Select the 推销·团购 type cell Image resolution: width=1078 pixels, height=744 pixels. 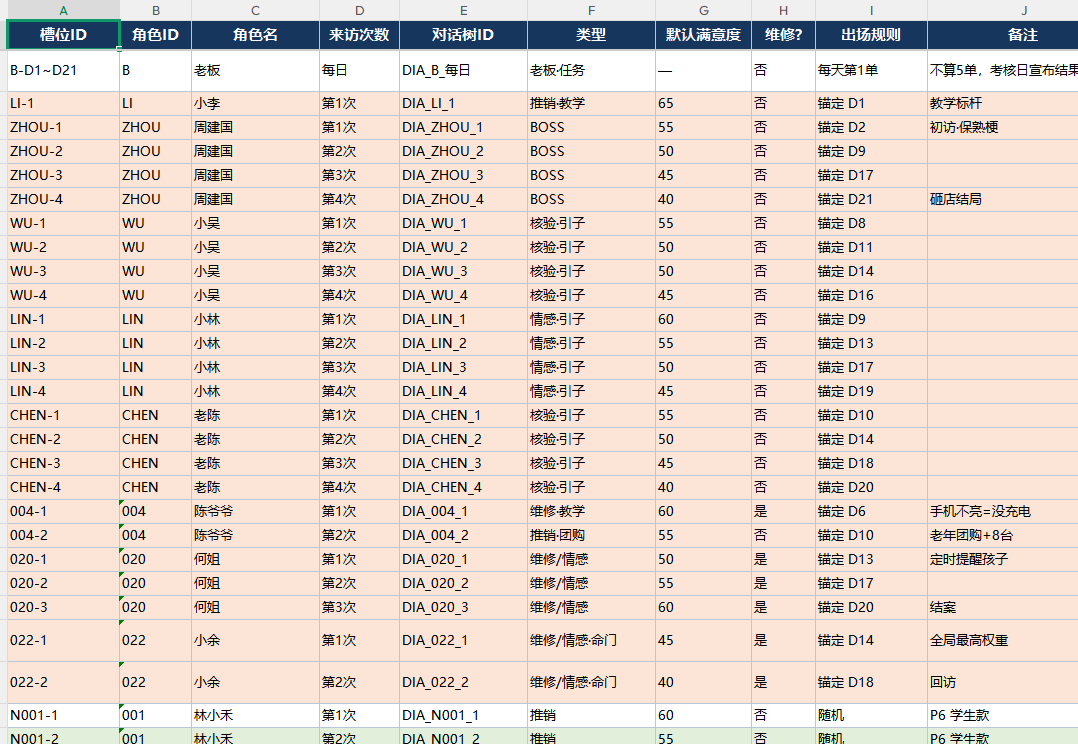591,536
